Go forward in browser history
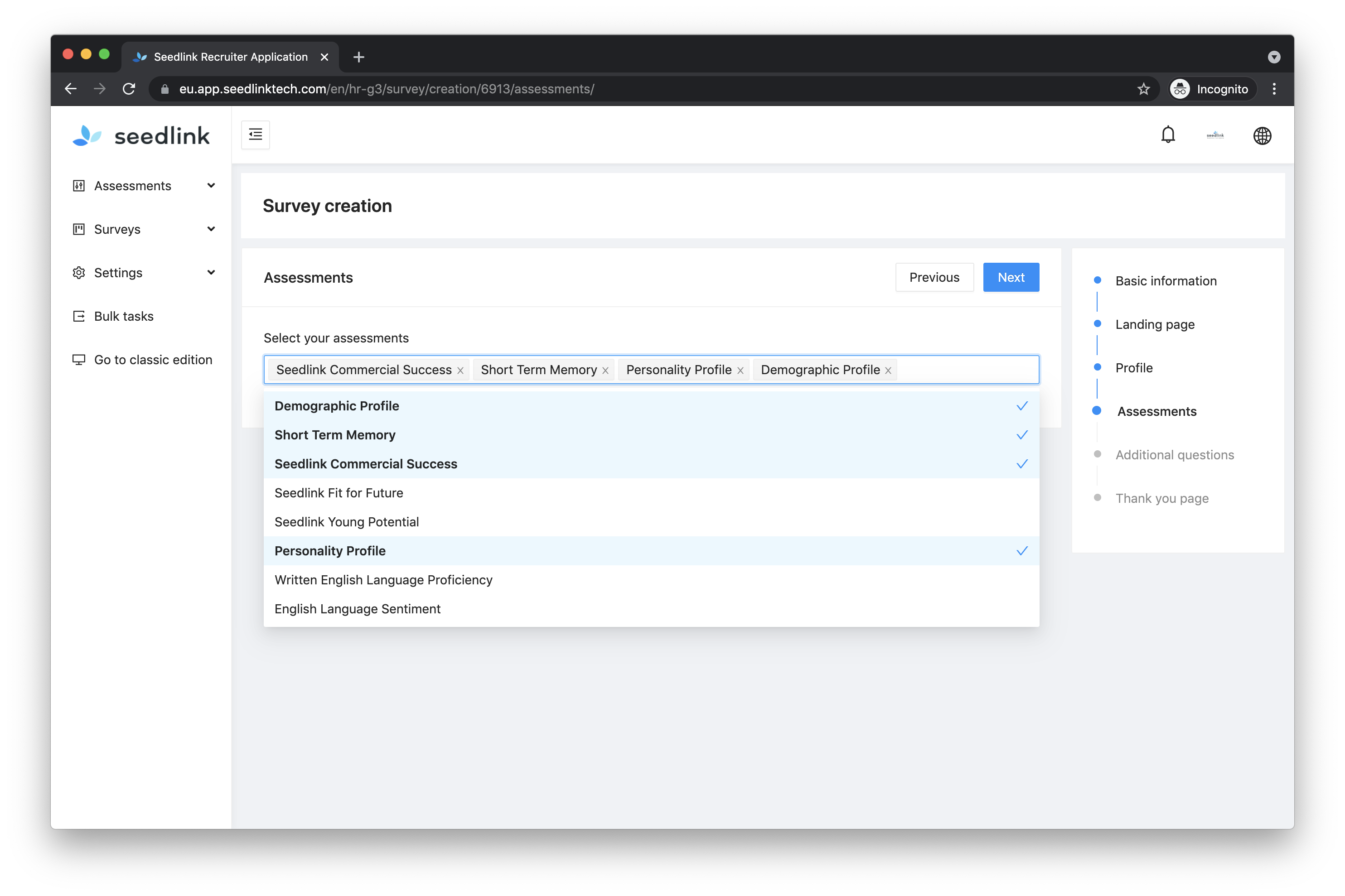Screen dimensions: 1345x896 [99, 89]
